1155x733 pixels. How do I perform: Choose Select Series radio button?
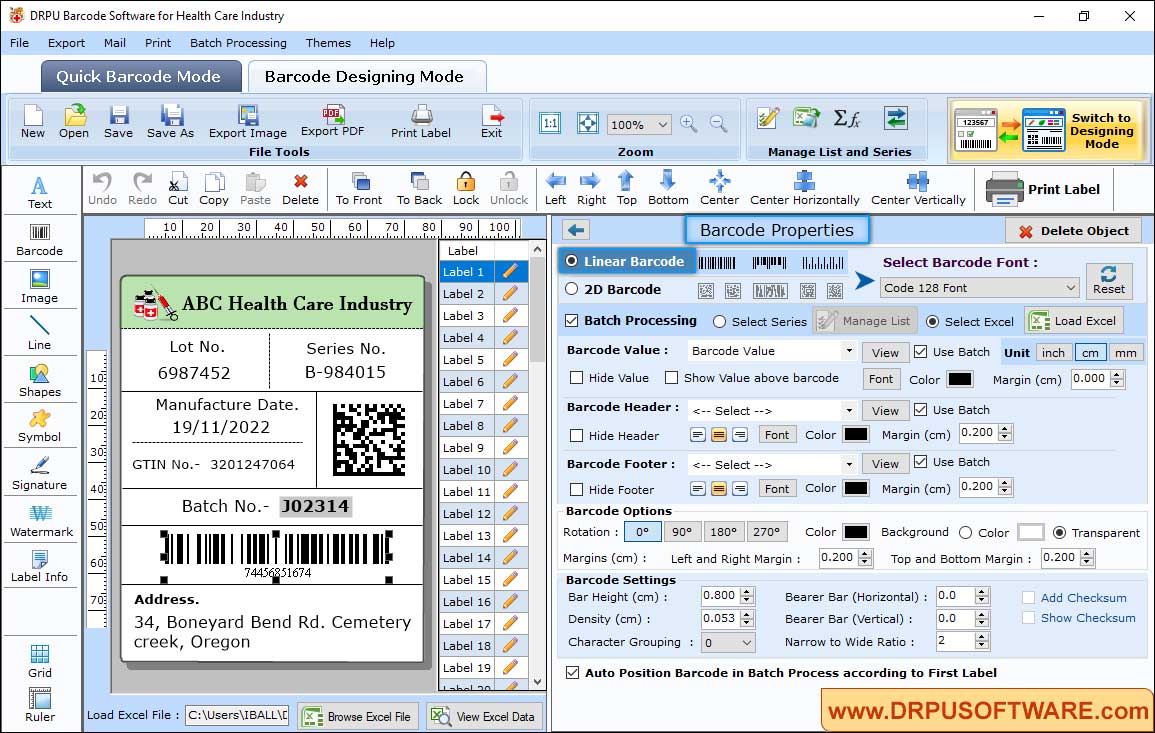720,321
